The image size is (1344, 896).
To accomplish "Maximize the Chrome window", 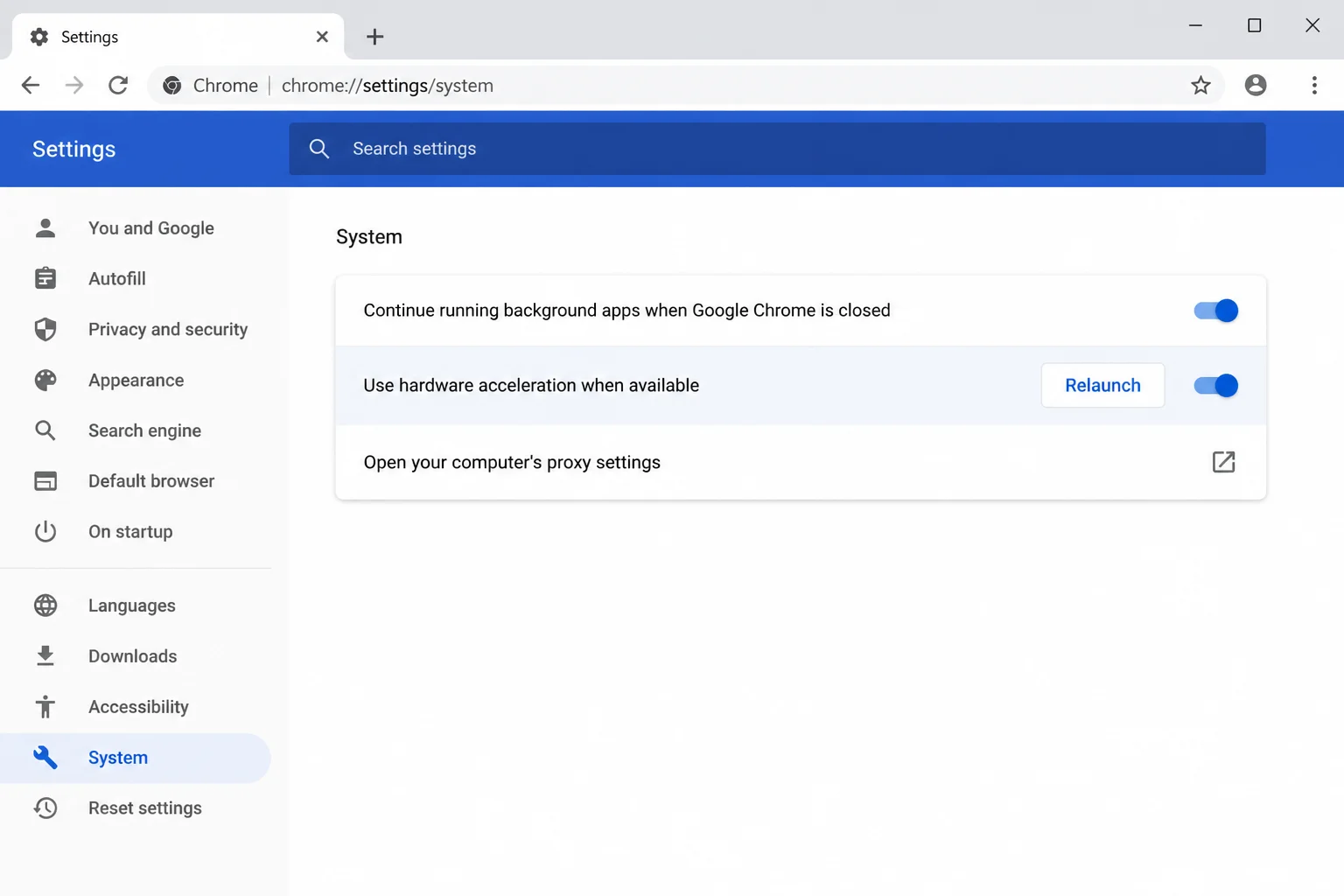I will pos(1254,25).
